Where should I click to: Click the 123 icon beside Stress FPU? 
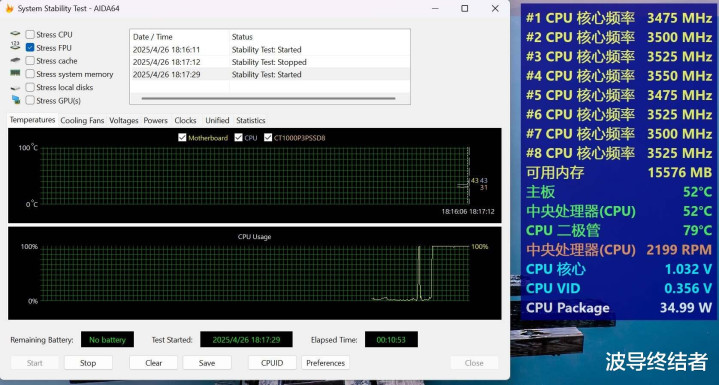click(16, 46)
